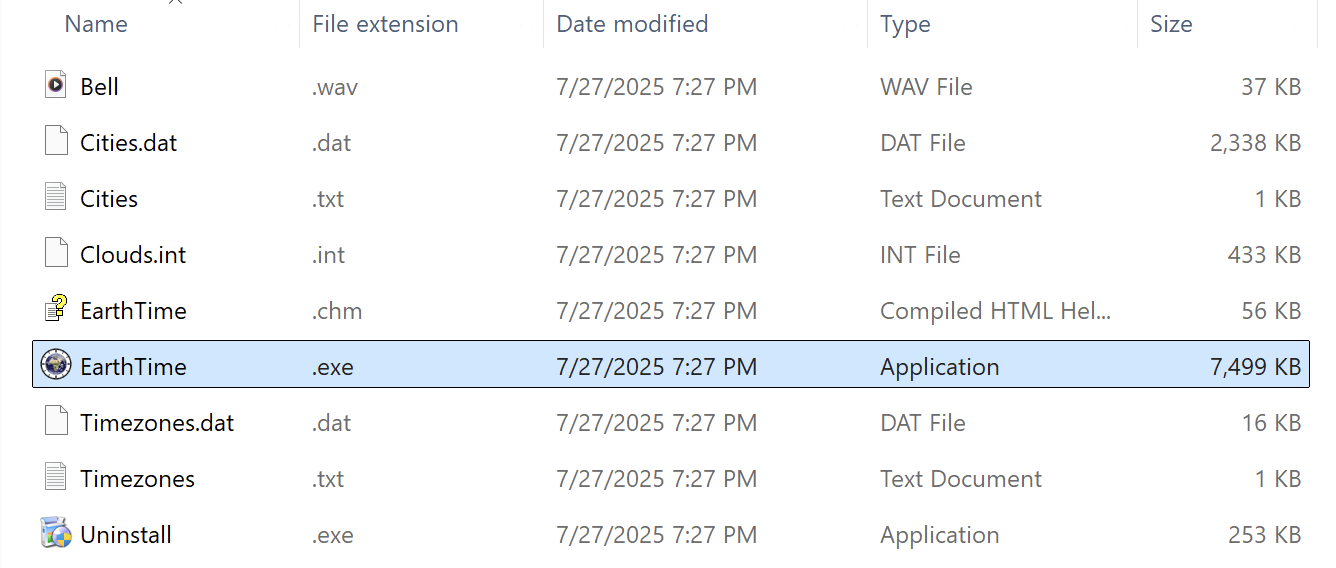The height and width of the screenshot is (568, 1336).
Task: Select the Timezones.dat file icon
Action: (56, 422)
